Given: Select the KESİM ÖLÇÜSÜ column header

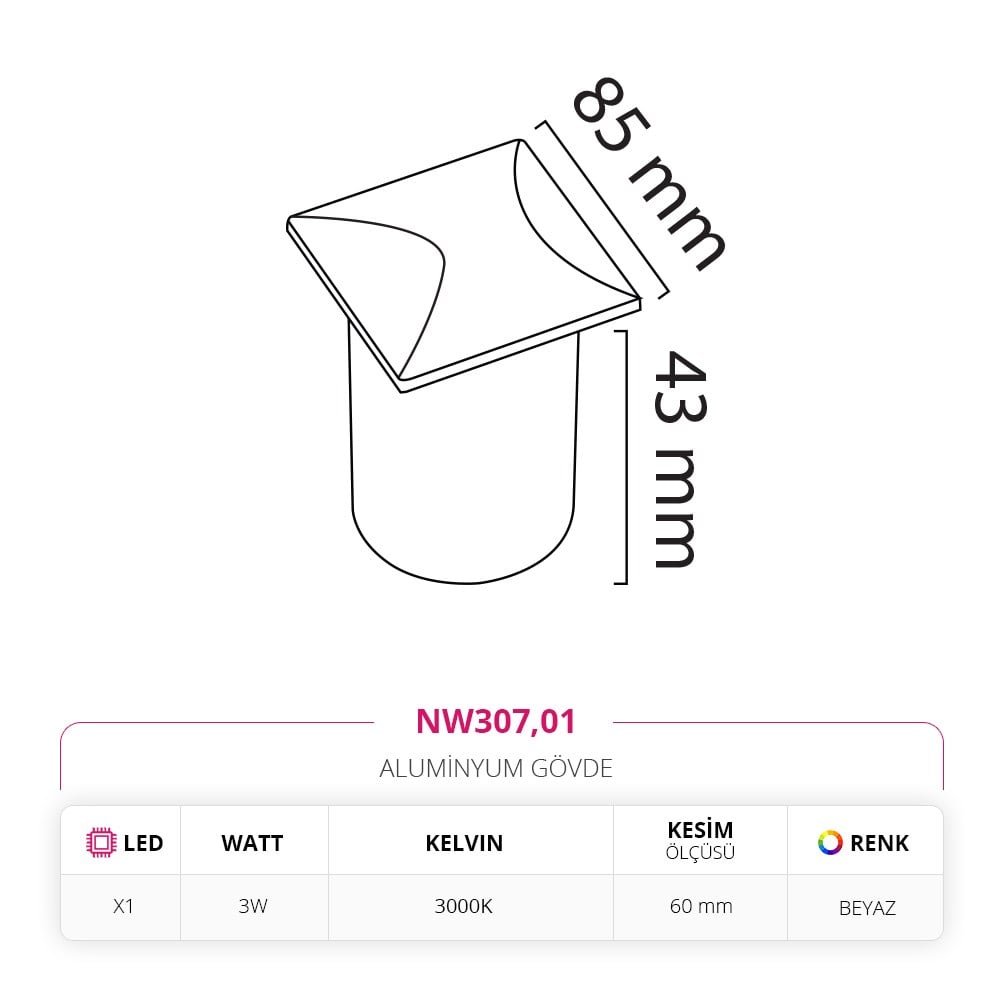Looking at the screenshot, I should pyautogui.click(x=700, y=840).
